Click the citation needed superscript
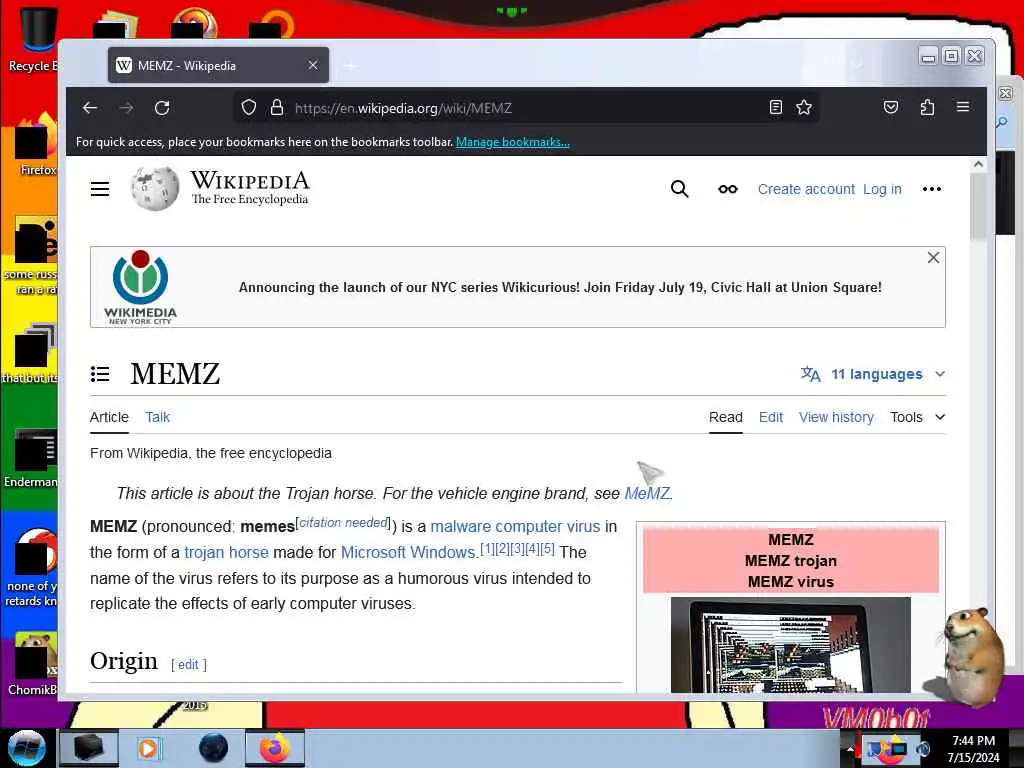This screenshot has height=768, width=1024. (x=344, y=522)
